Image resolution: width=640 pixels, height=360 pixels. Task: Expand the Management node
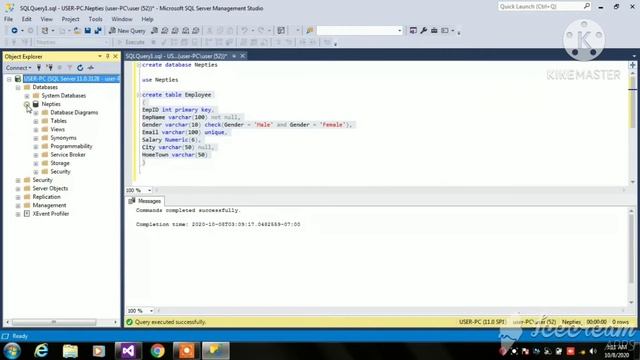(18, 205)
